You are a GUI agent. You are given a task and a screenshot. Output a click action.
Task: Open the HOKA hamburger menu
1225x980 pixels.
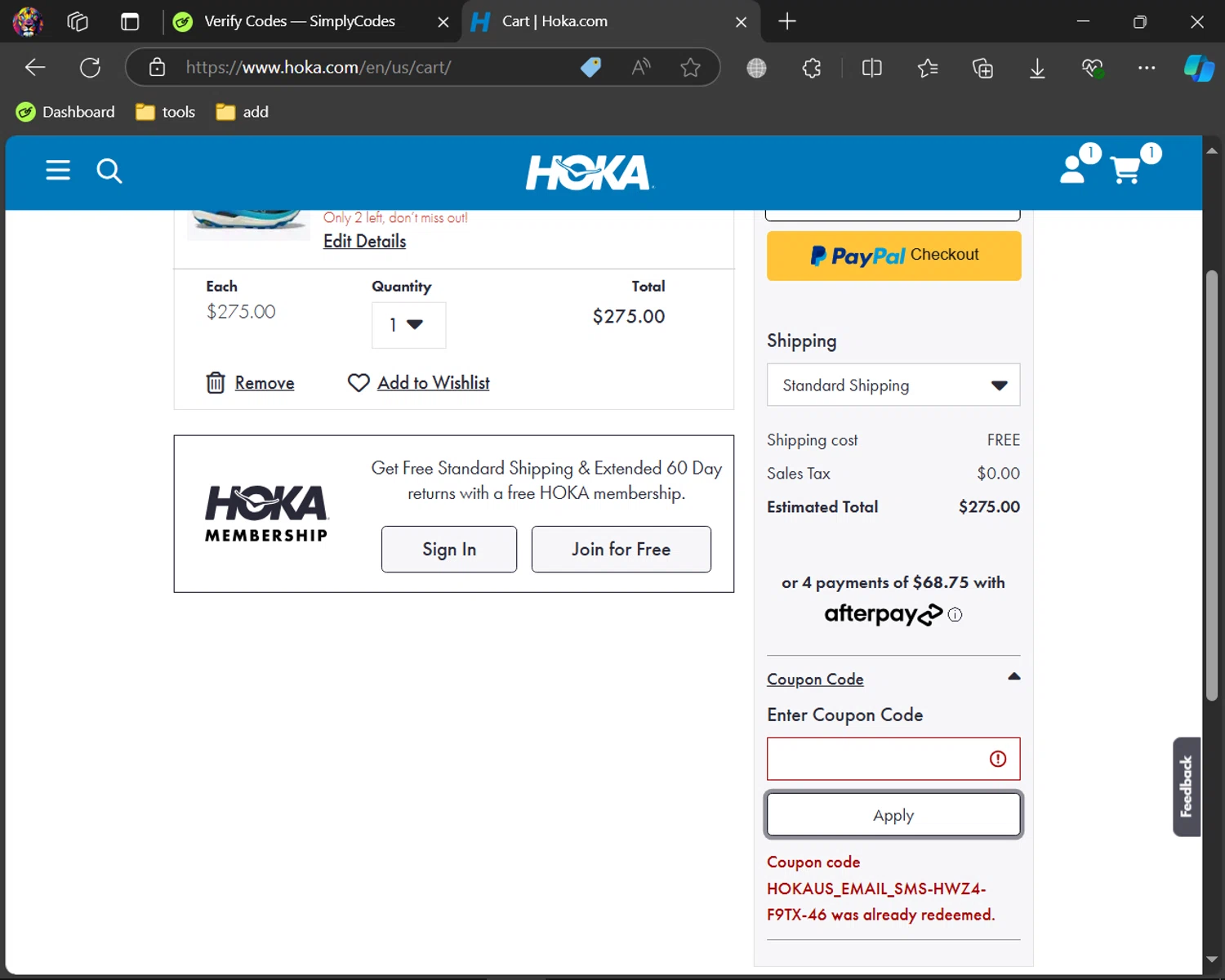(58, 170)
